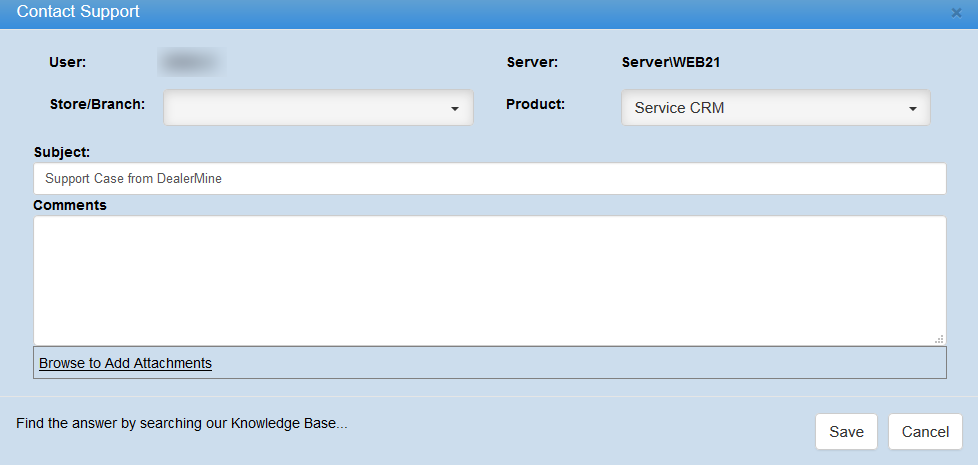The height and width of the screenshot is (465, 978).
Task: Click the blurred User name value
Action: click(191, 62)
